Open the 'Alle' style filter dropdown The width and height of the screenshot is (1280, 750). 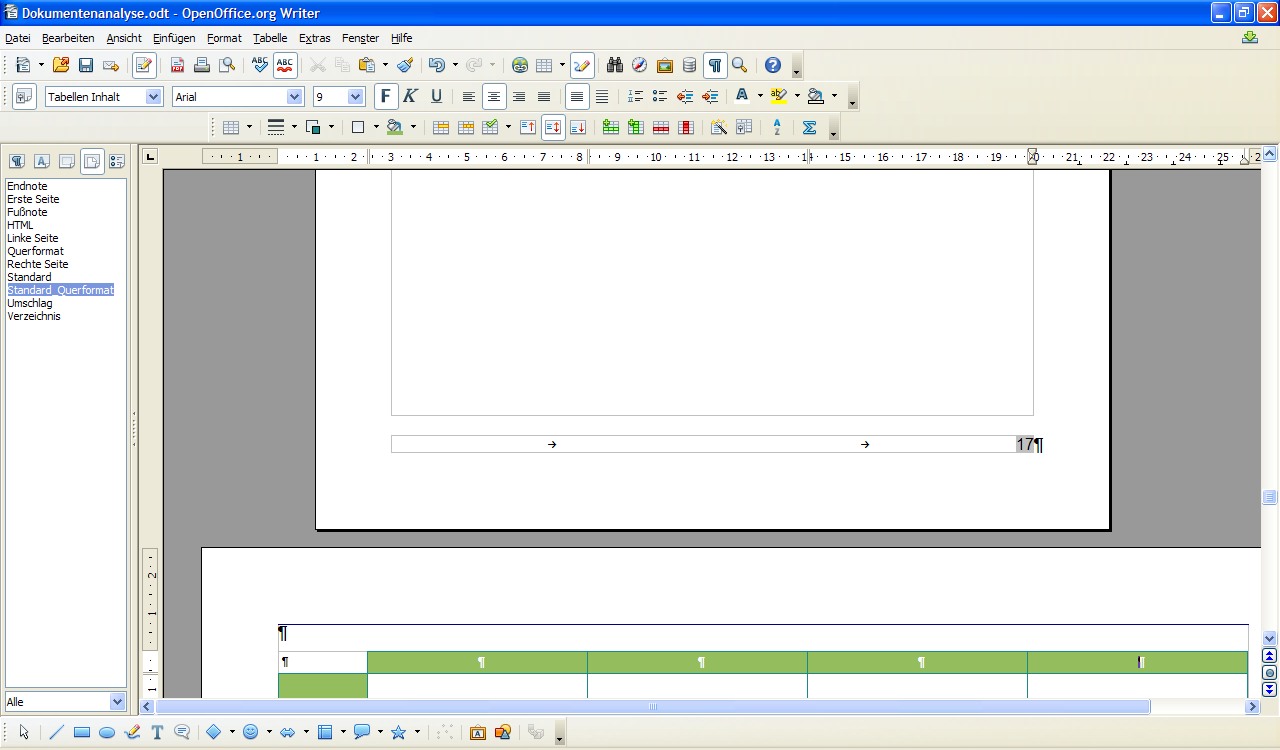point(117,702)
